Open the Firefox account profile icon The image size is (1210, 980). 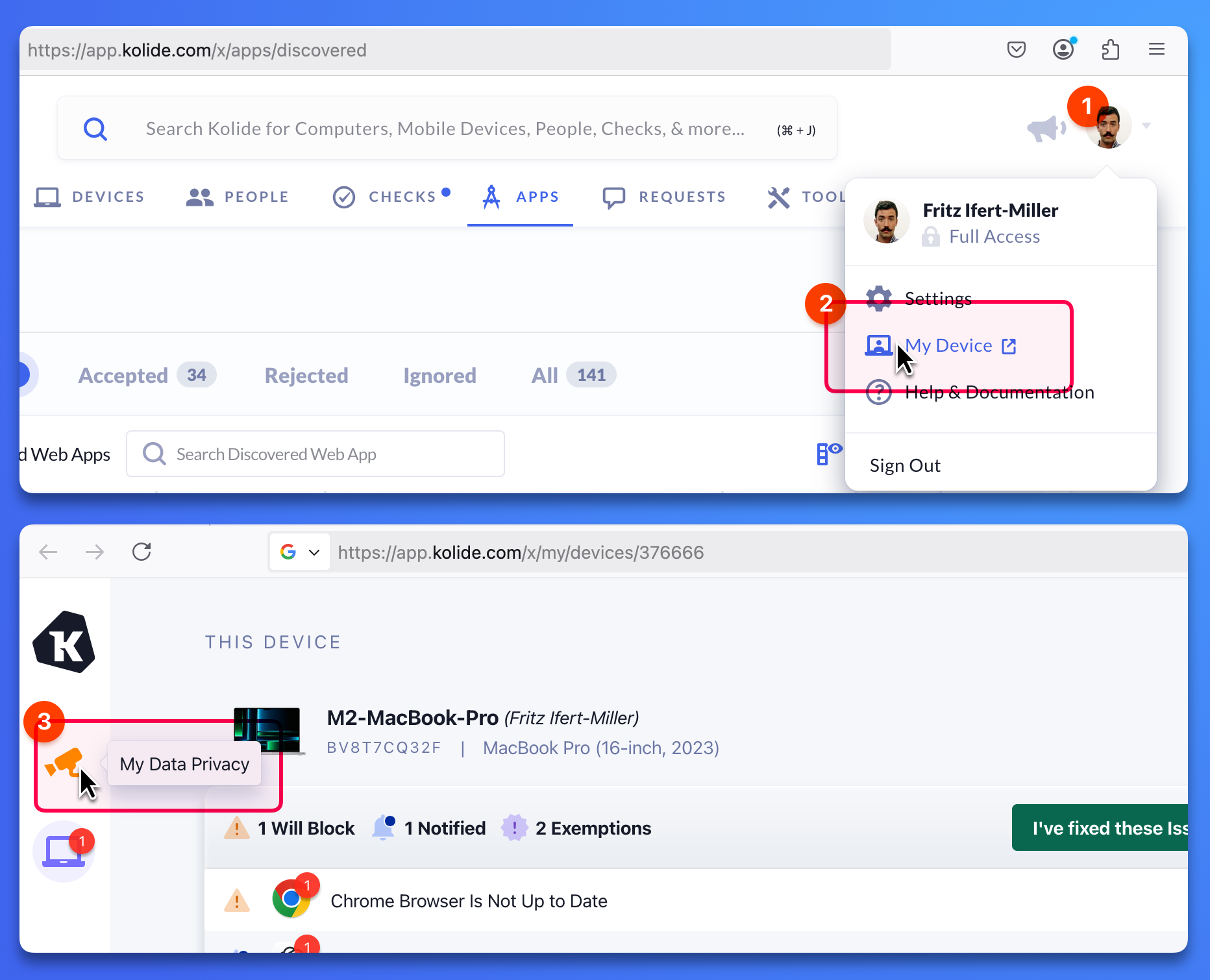(1063, 49)
